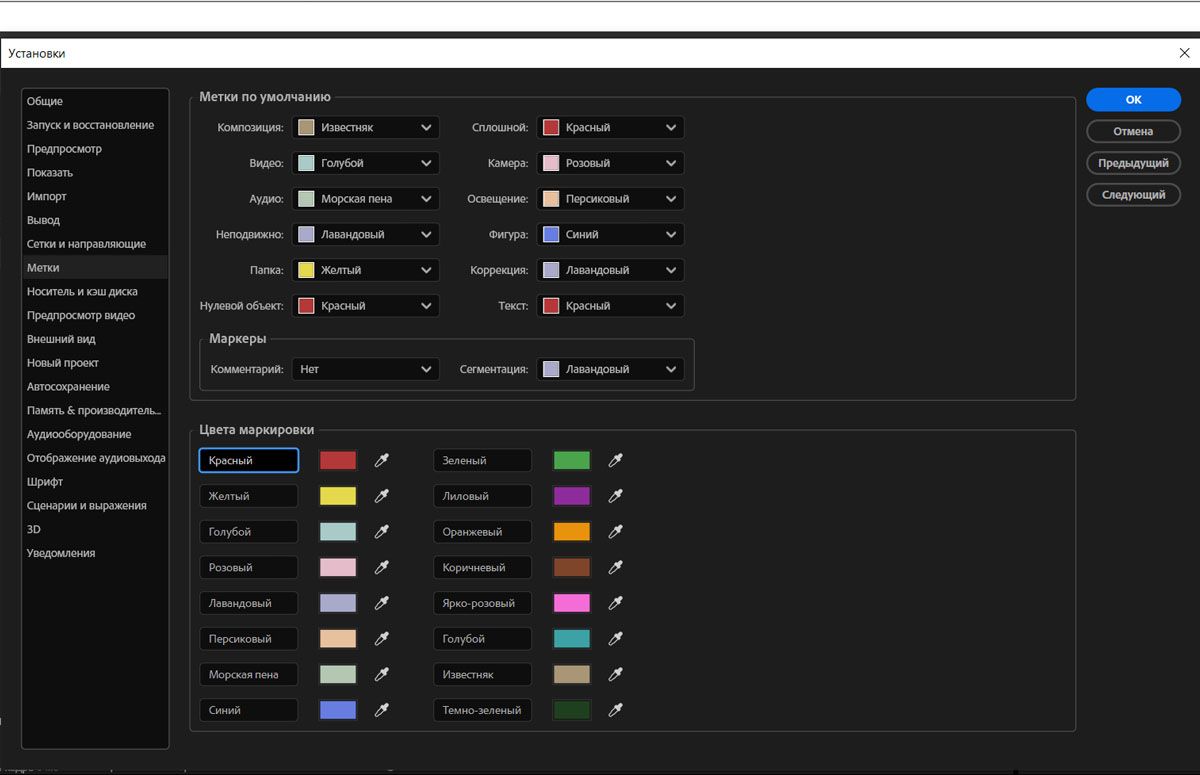Select Носитель и кэш диска in the sidebar
The width and height of the screenshot is (1200, 775).
(95, 292)
